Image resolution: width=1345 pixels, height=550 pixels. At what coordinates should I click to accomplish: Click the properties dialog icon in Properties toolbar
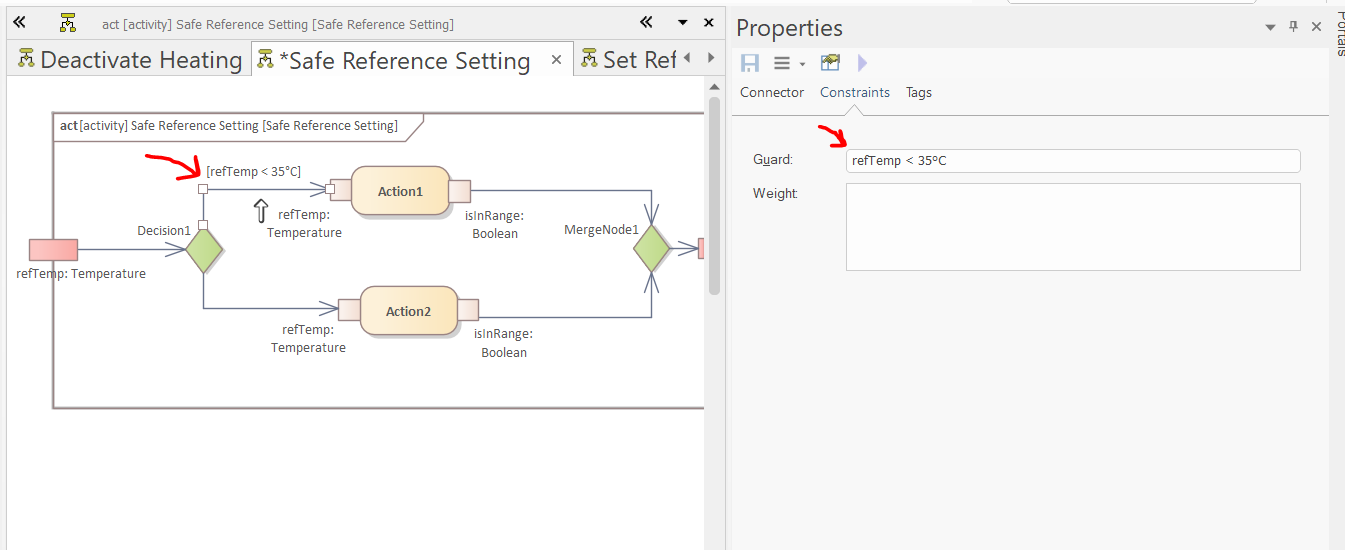[830, 63]
